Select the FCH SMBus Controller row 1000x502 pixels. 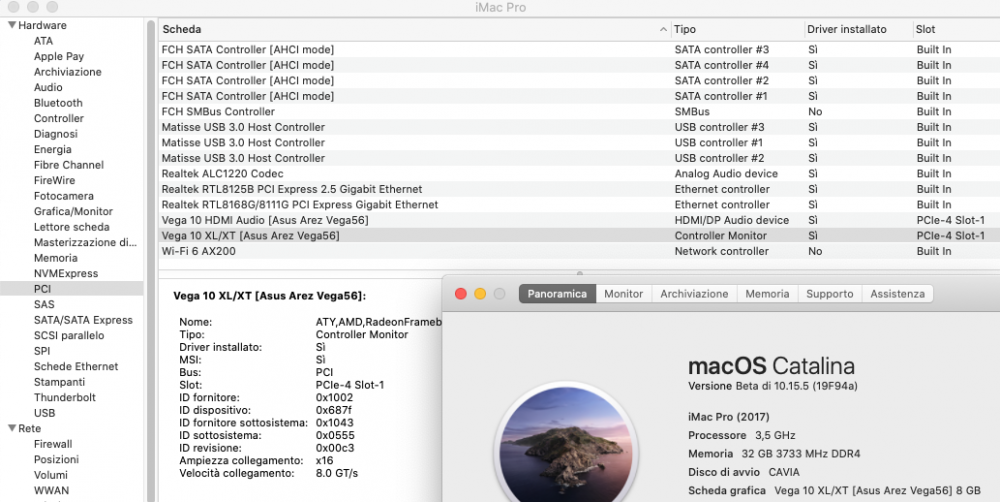[x=579, y=112]
